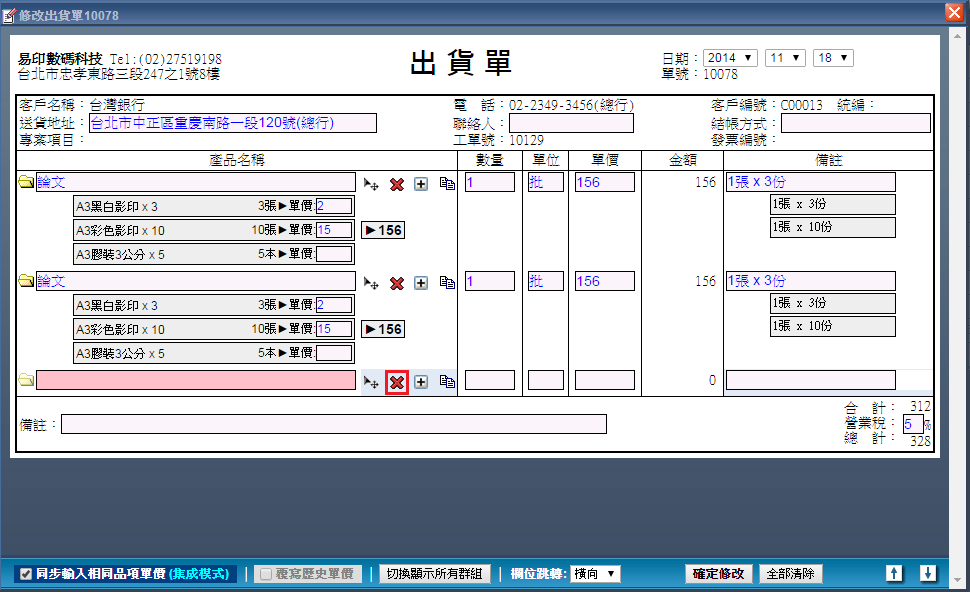Viewport: 970px width, 592px height.
Task: Click the red X in the empty pink row
Action: (397, 382)
